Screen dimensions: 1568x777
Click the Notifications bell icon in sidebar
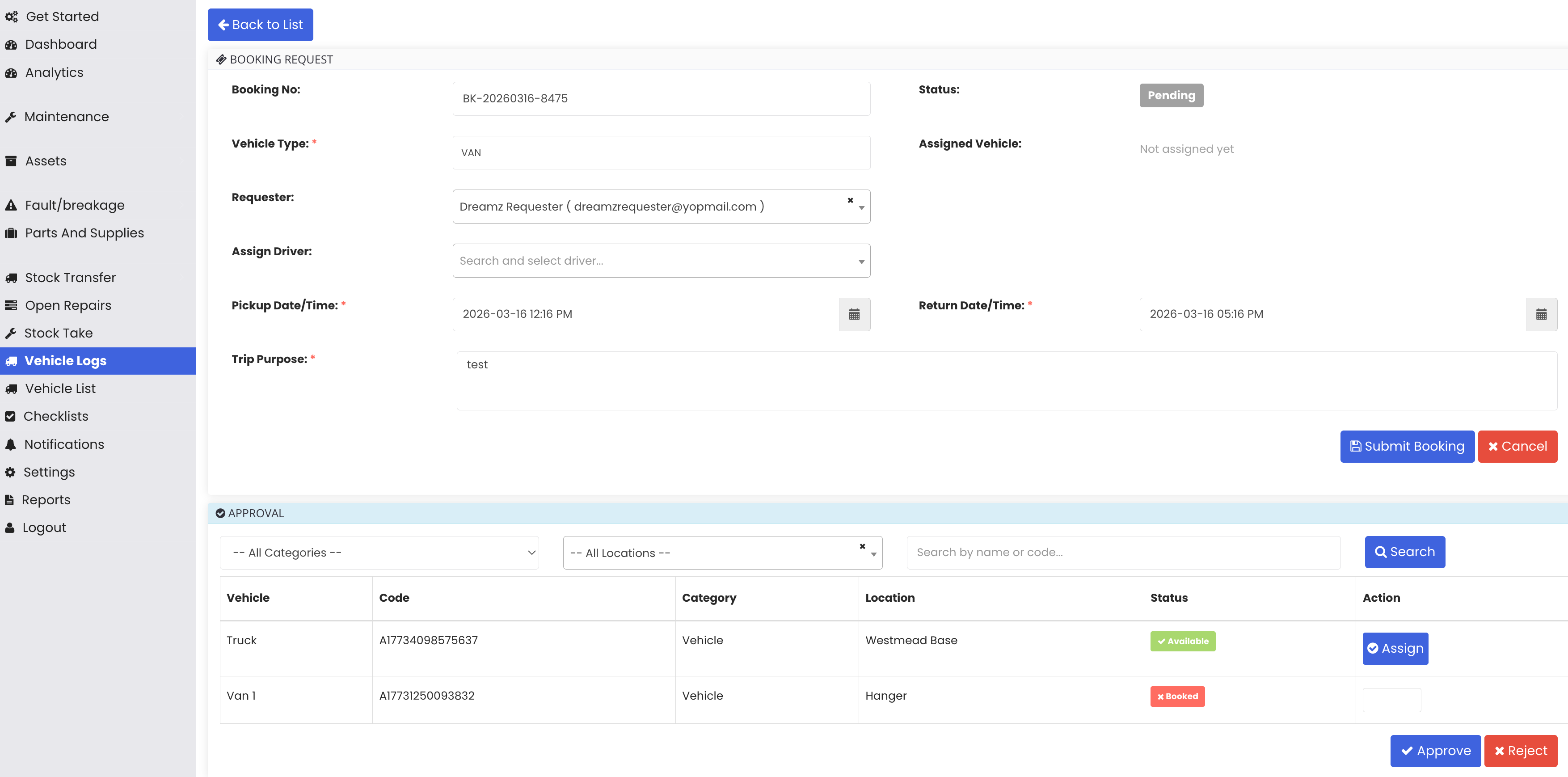tap(10, 444)
